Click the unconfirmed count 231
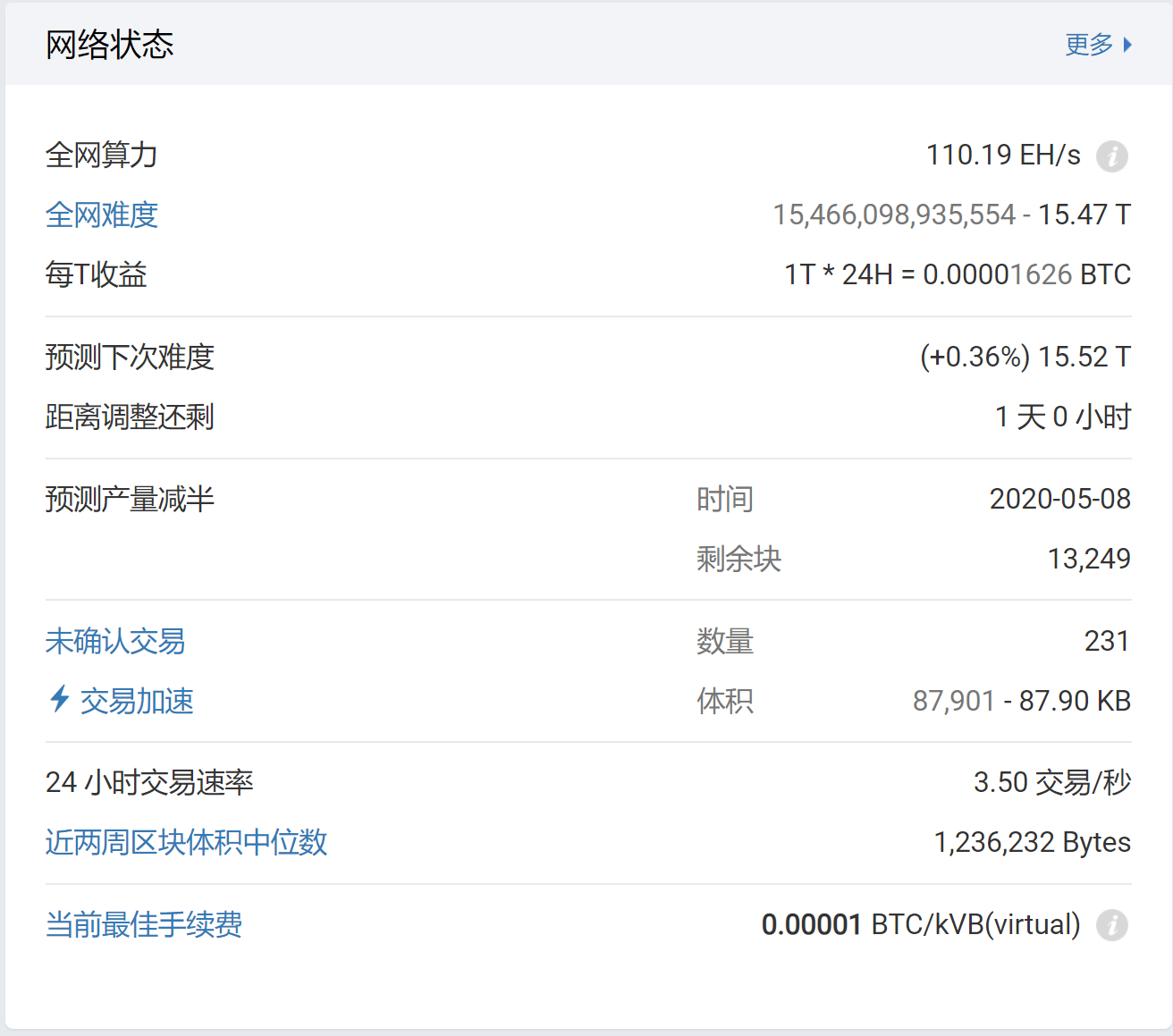This screenshot has width=1173, height=1036. coord(1107,641)
